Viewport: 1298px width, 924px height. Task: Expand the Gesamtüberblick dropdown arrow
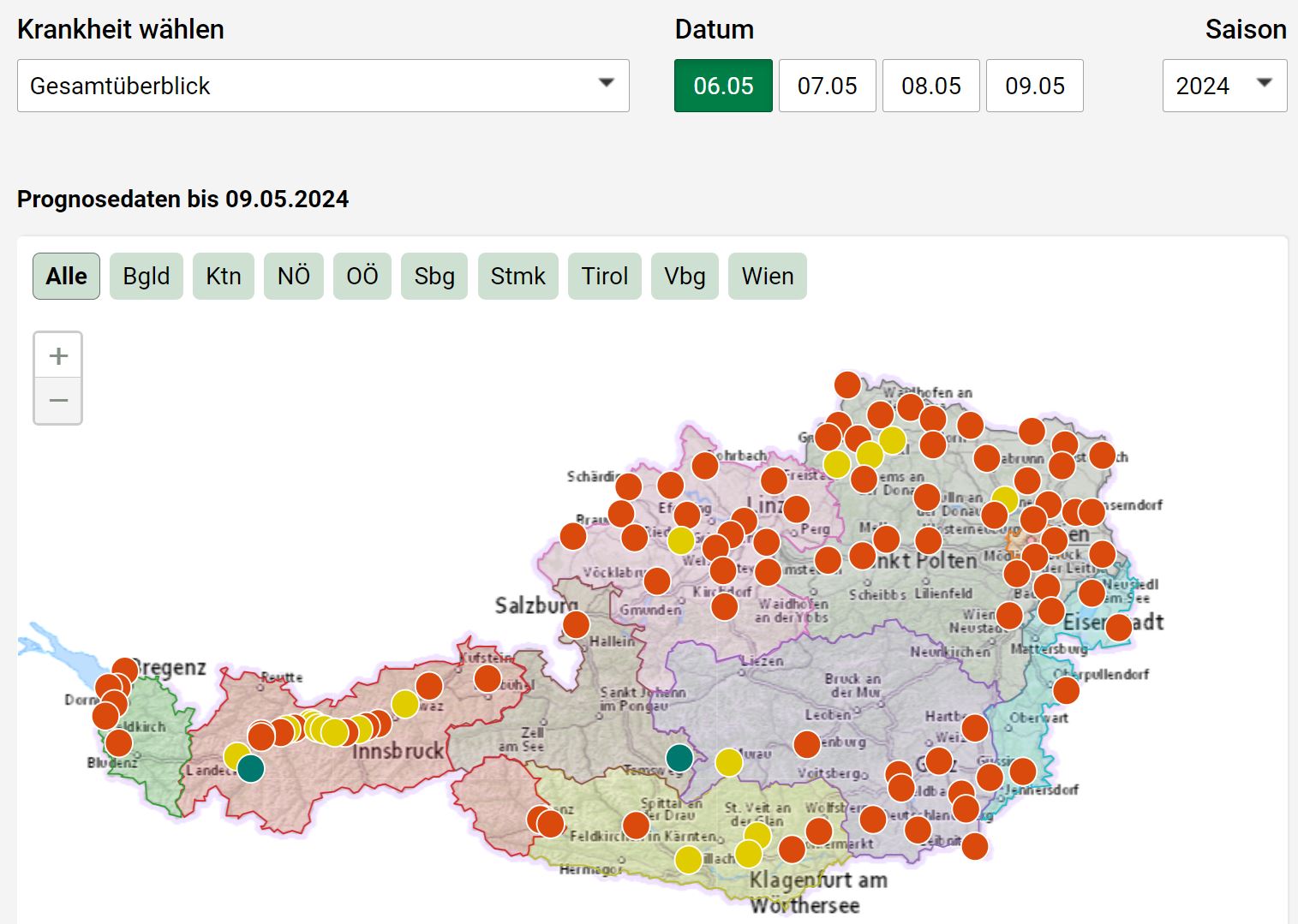pos(606,84)
